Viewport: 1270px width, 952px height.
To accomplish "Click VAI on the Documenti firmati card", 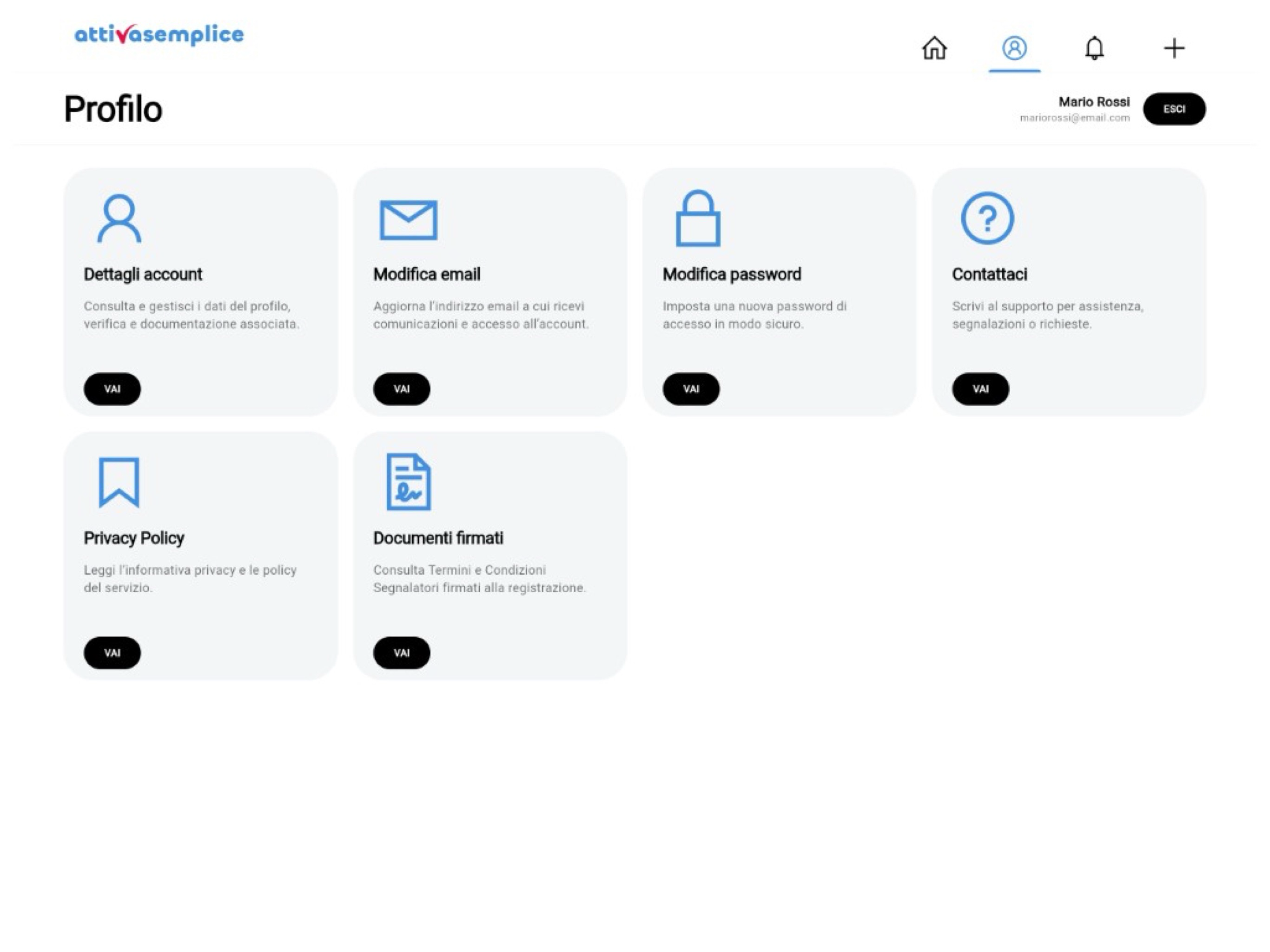I will coord(401,653).
